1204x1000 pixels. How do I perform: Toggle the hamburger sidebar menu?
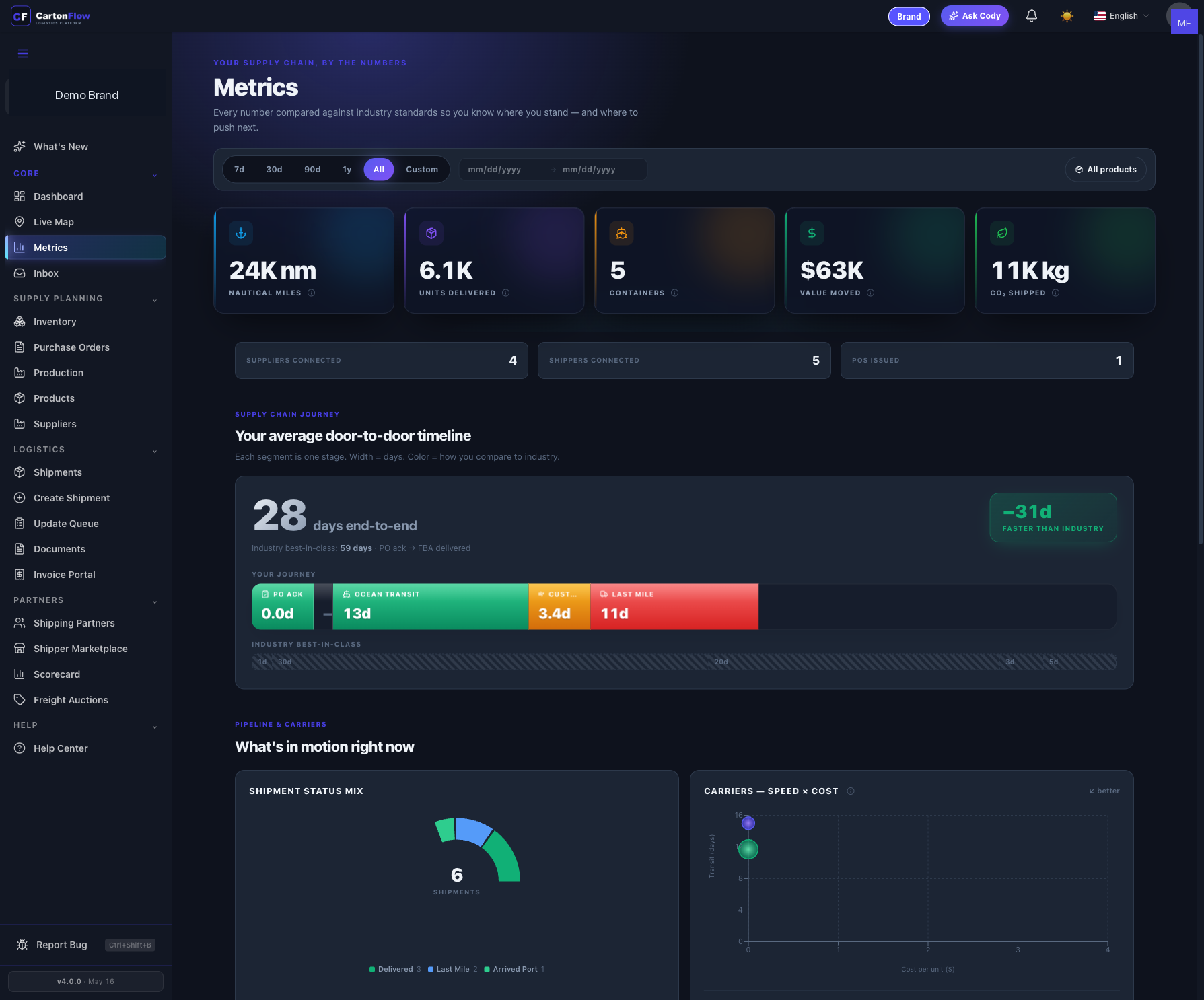click(x=23, y=54)
